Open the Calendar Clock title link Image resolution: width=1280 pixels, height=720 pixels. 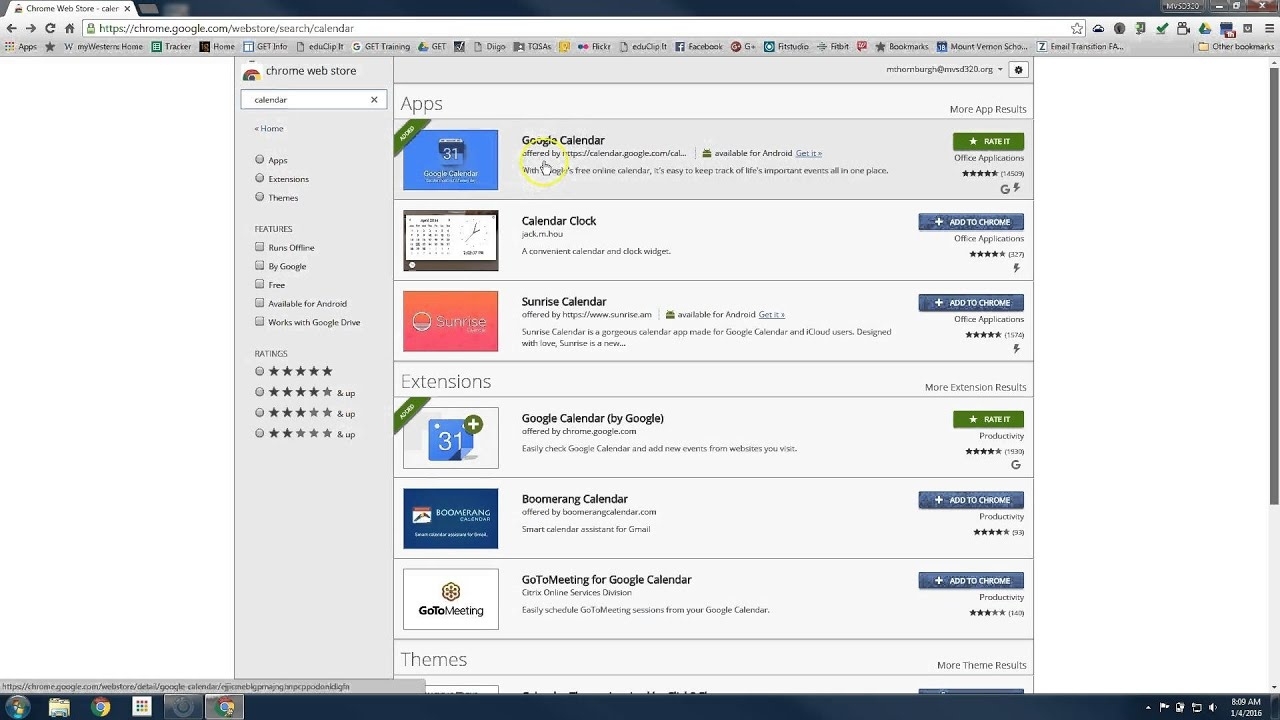tap(559, 221)
